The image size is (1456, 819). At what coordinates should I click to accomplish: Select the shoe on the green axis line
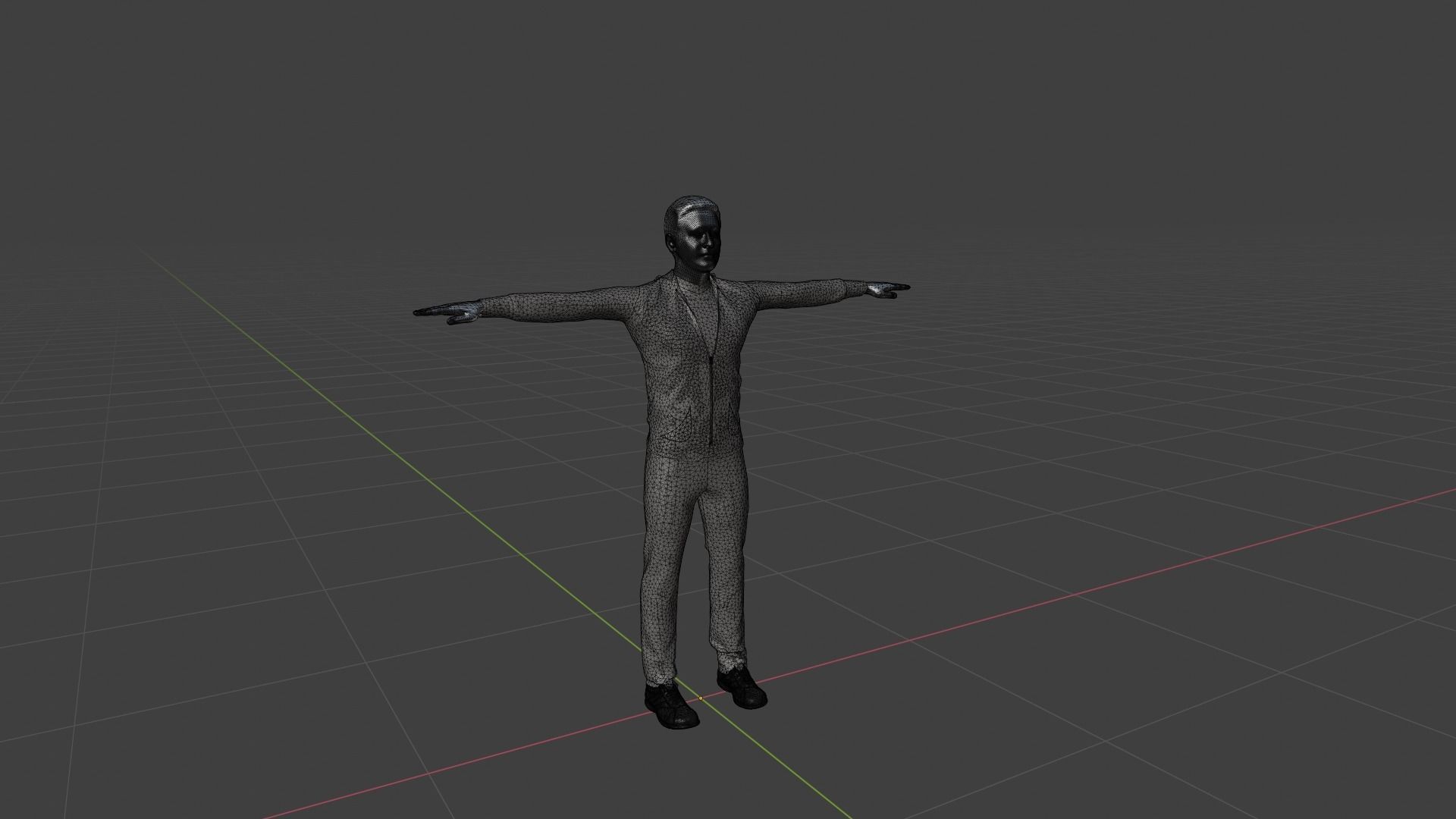(671, 707)
